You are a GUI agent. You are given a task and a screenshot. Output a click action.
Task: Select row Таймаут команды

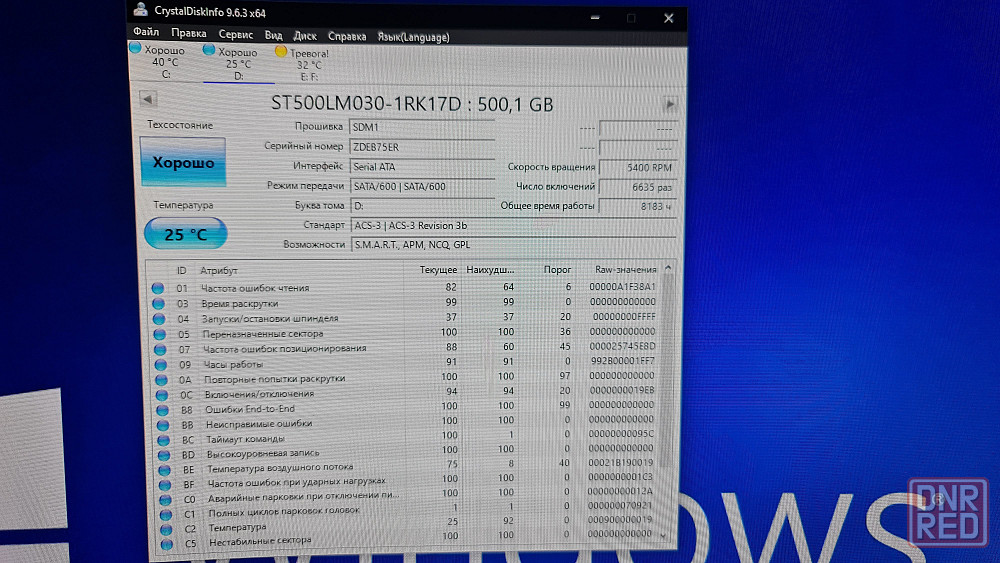(406, 437)
